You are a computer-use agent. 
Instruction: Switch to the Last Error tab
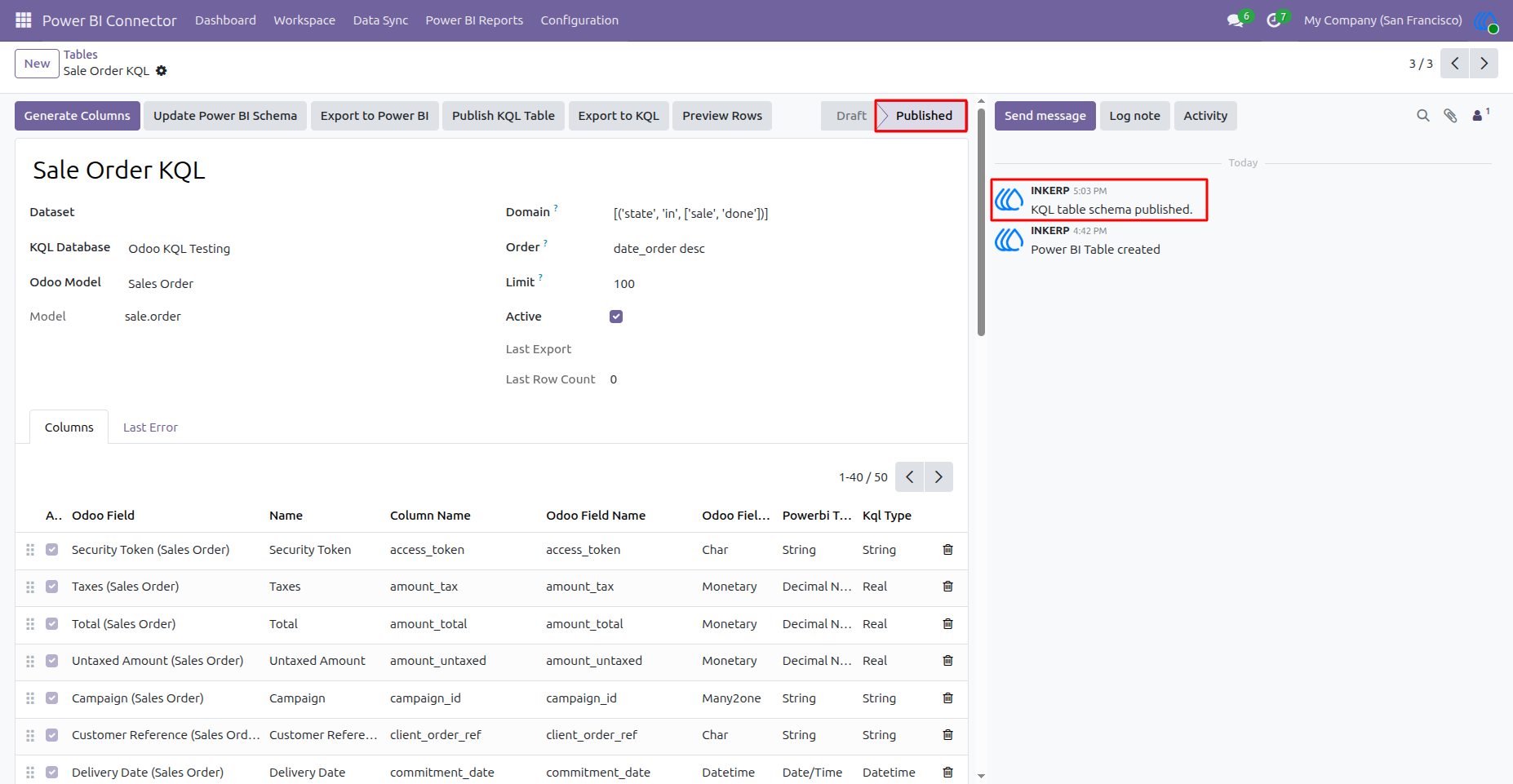[x=150, y=427]
